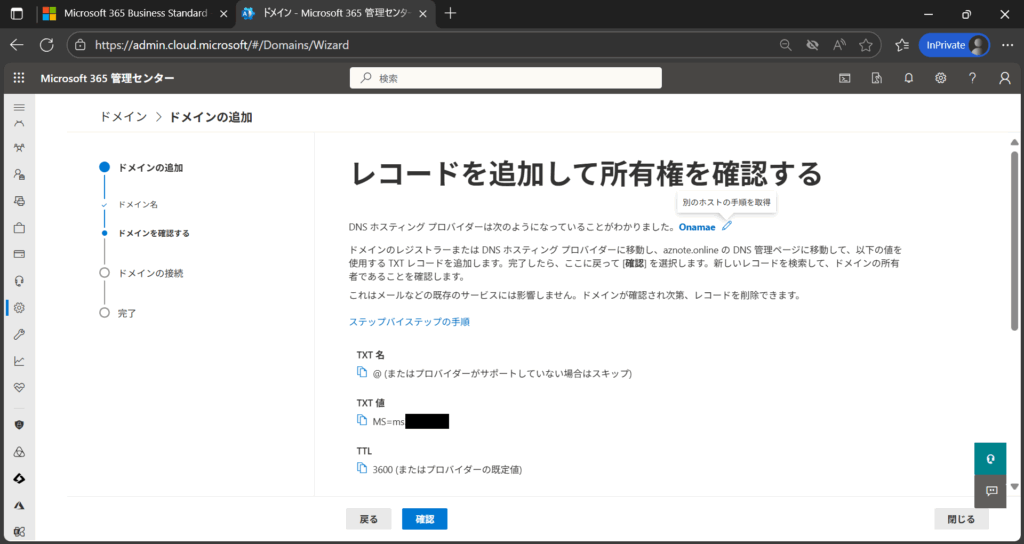The height and width of the screenshot is (544, 1024).
Task: Click the header settings gear icon
Action: pyautogui.click(x=940, y=78)
